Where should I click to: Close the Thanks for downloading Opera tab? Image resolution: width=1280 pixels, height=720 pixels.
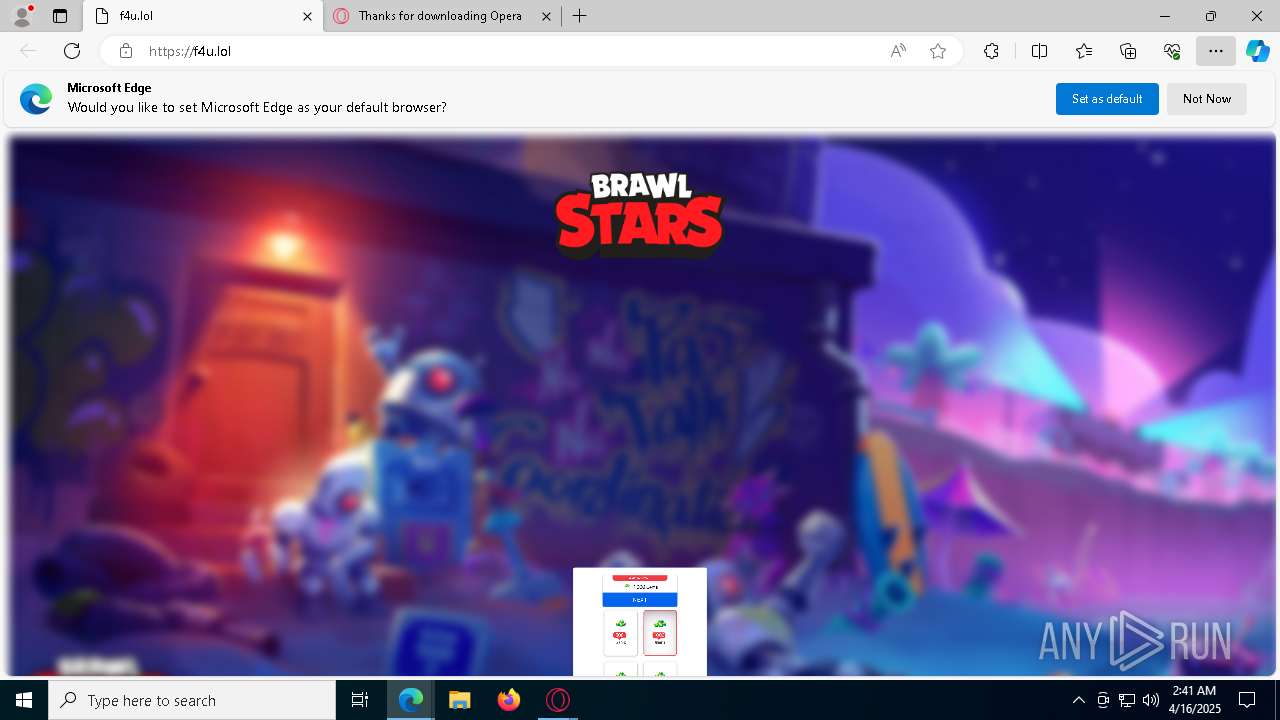546,16
